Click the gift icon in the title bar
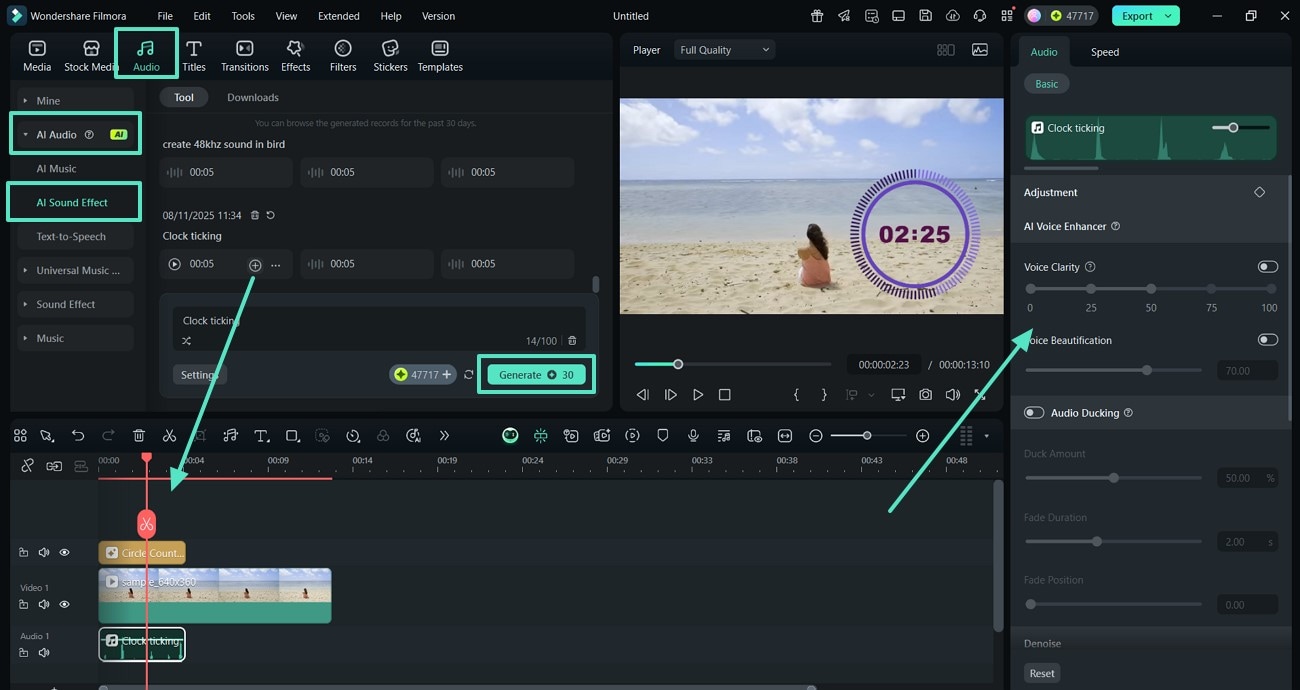The height and width of the screenshot is (690, 1300). click(x=817, y=16)
